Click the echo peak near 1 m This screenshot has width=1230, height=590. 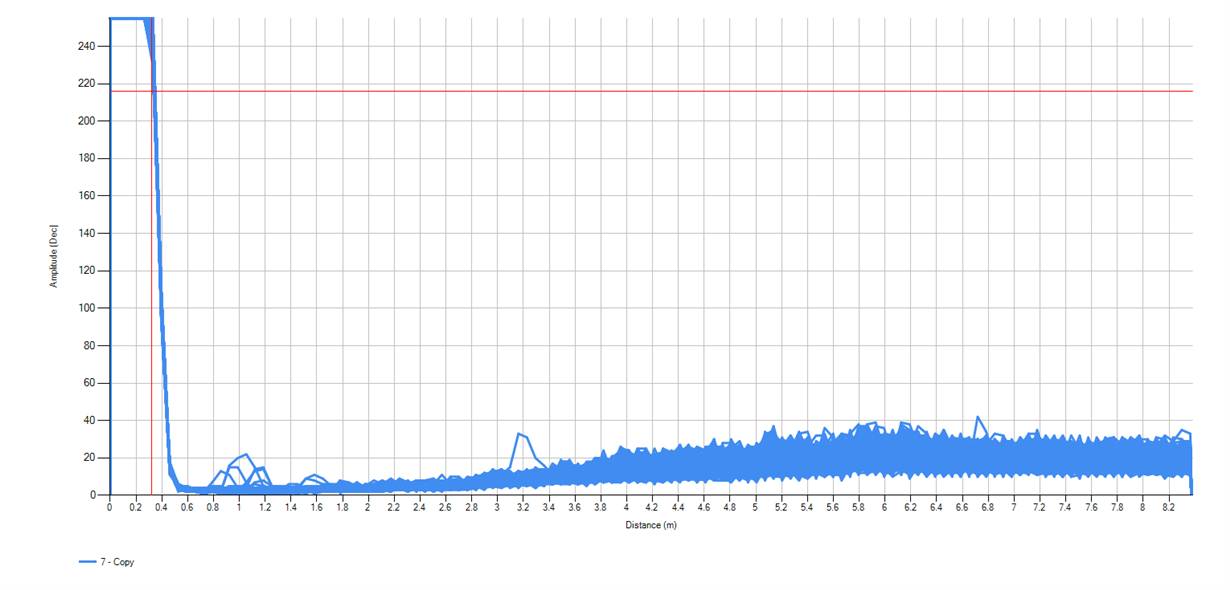coord(245,455)
